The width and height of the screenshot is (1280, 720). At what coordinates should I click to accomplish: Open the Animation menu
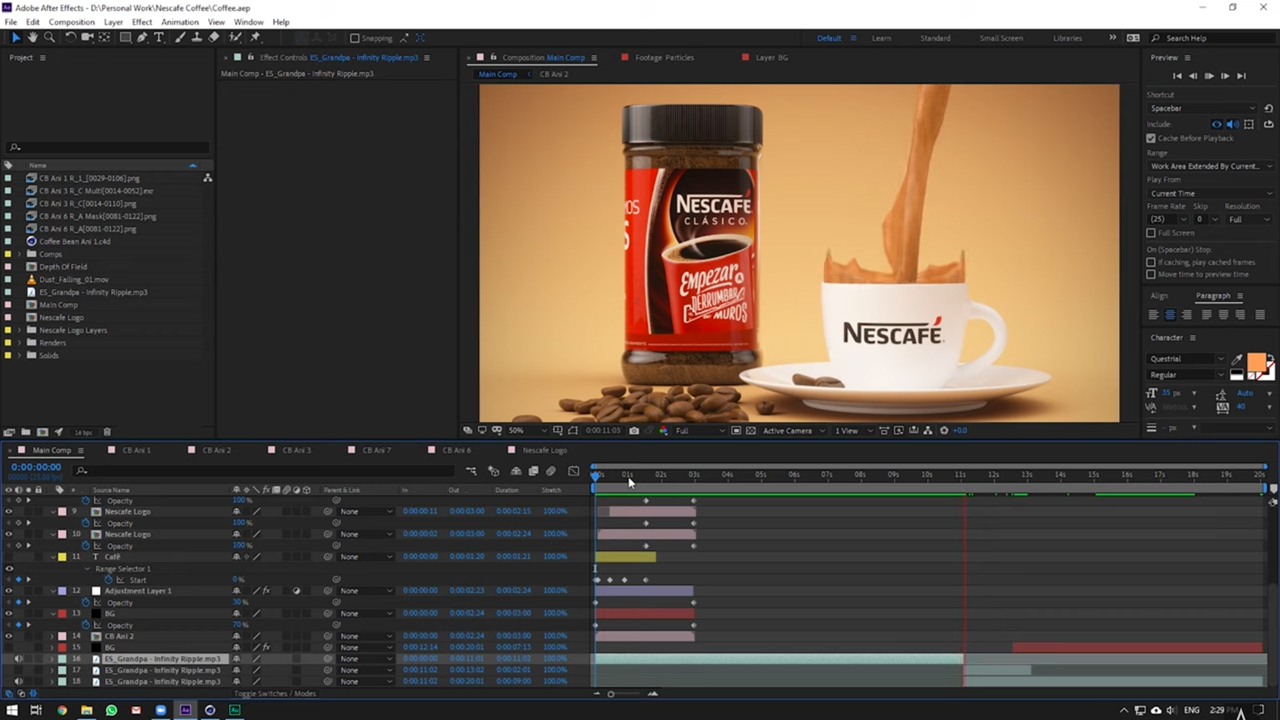click(180, 22)
